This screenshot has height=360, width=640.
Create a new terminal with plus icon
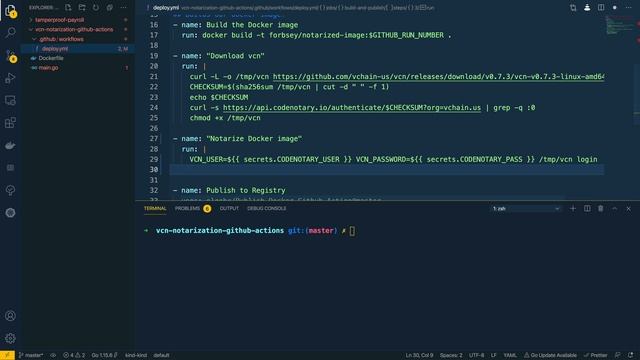[x=573, y=209]
